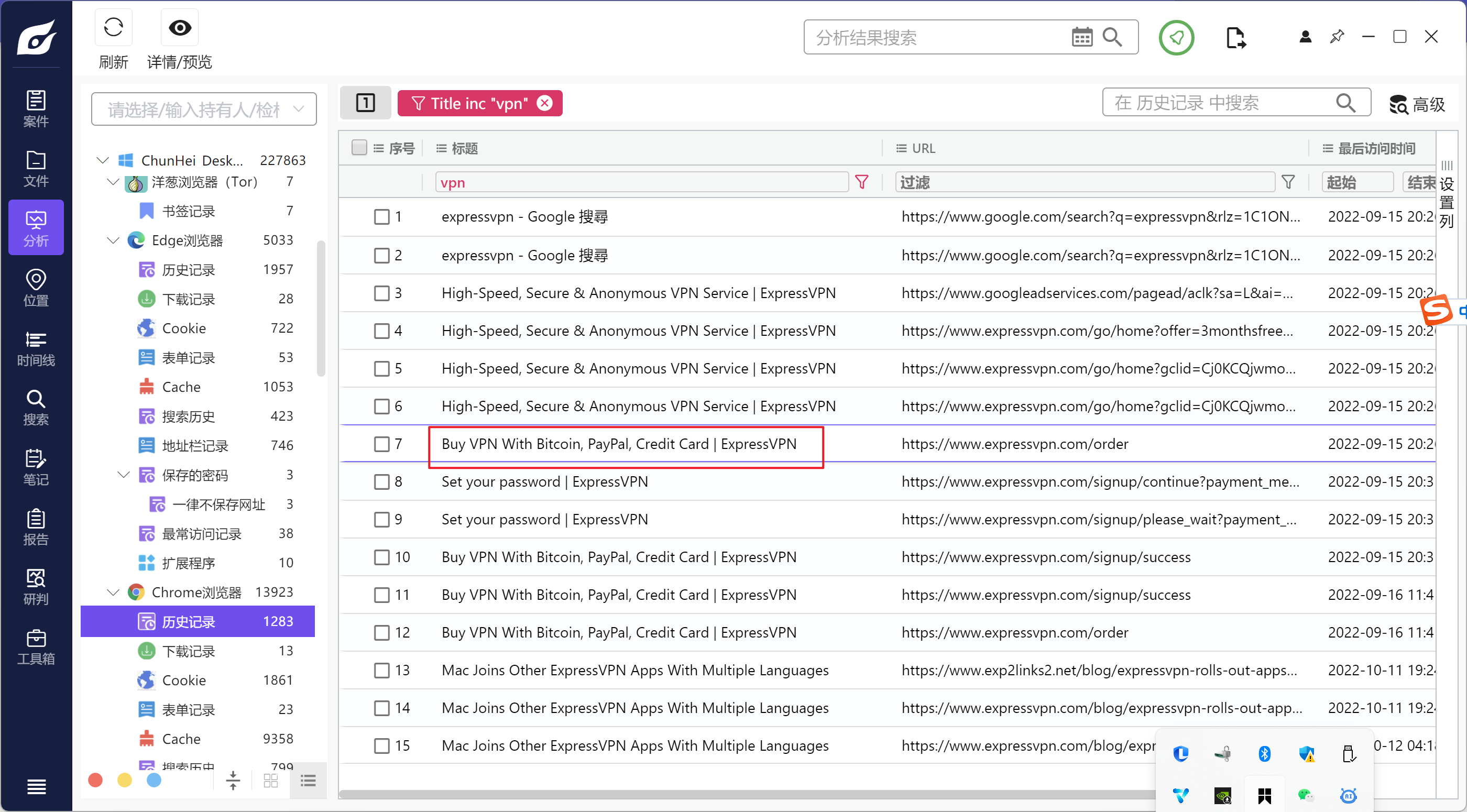Viewport: 1467px width, 812px height.
Task: Open the 详情/预览 eye icon
Action: (179, 27)
